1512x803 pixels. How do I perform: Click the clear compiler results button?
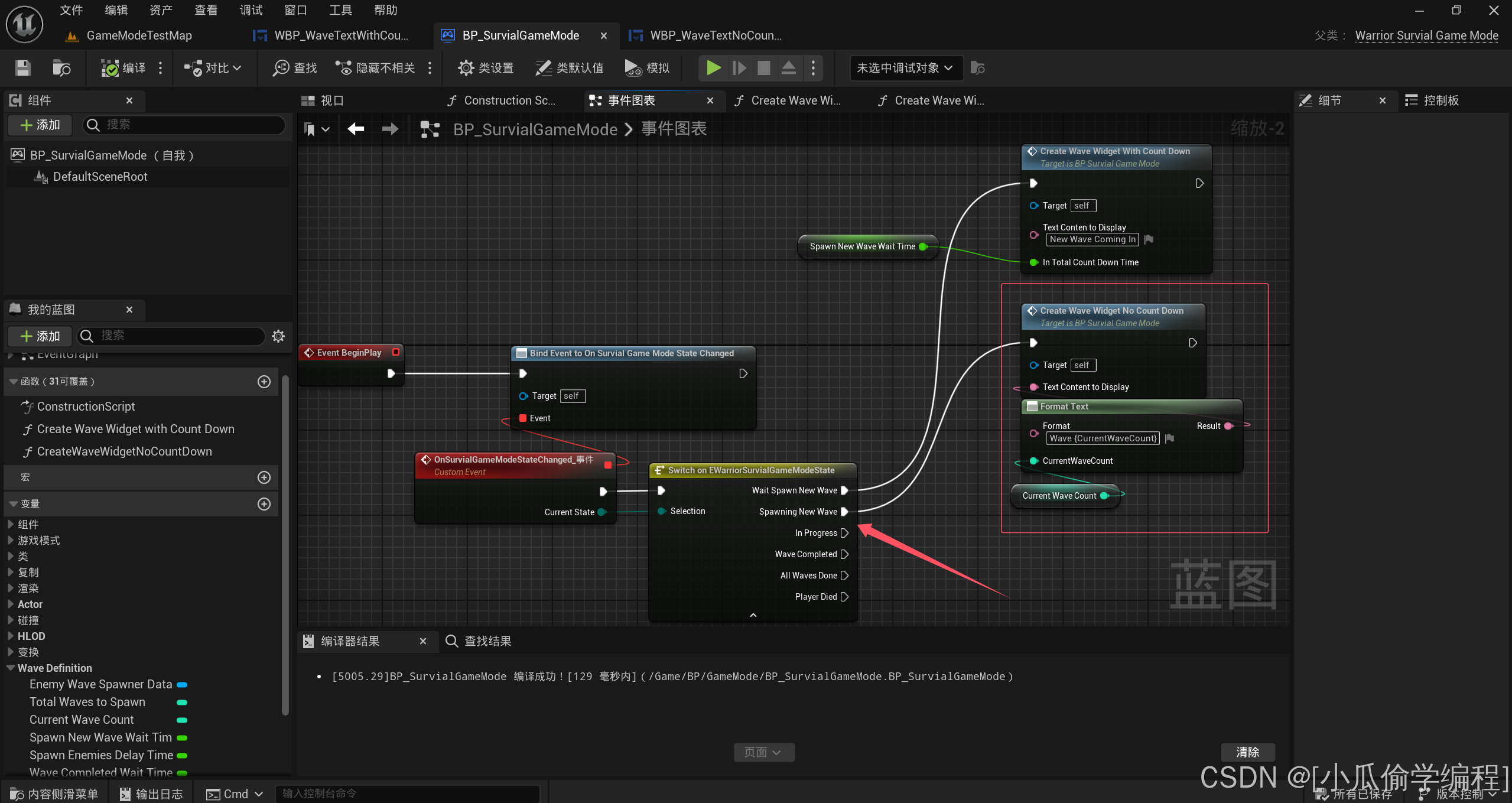click(1247, 752)
